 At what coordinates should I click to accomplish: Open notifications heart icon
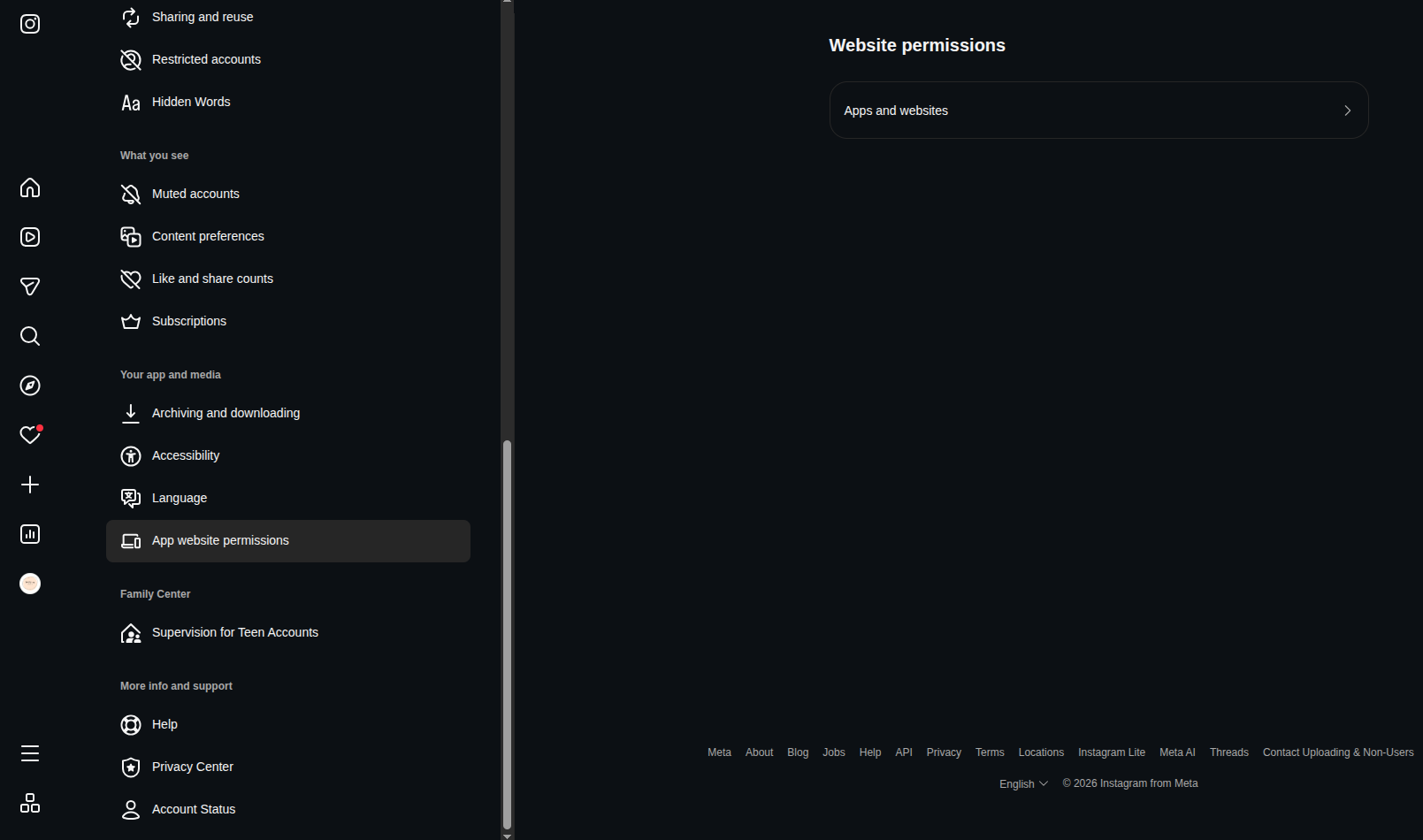click(30, 435)
